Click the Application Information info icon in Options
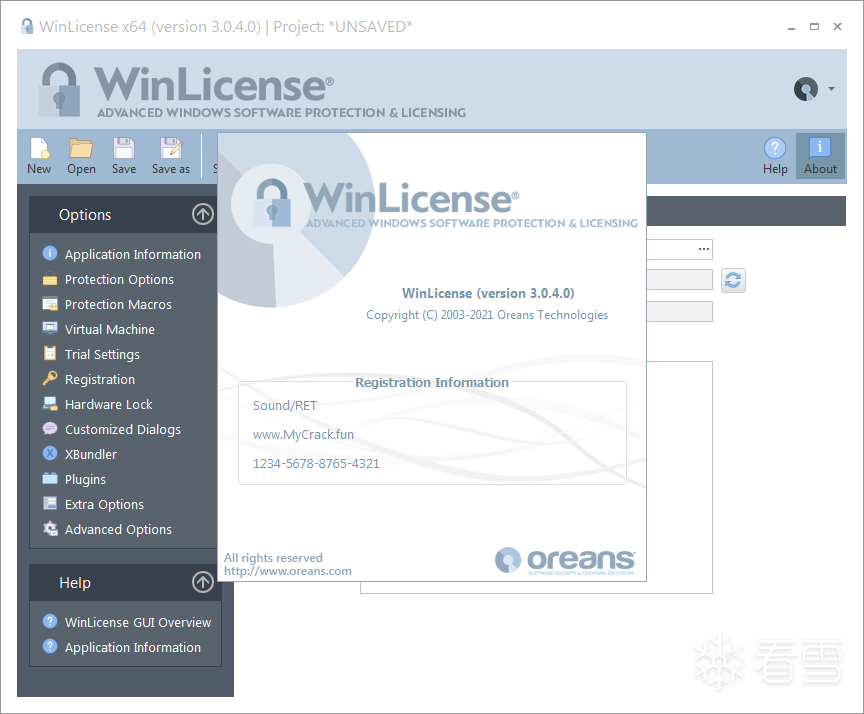The width and height of the screenshot is (864, 714). [50, 253]
